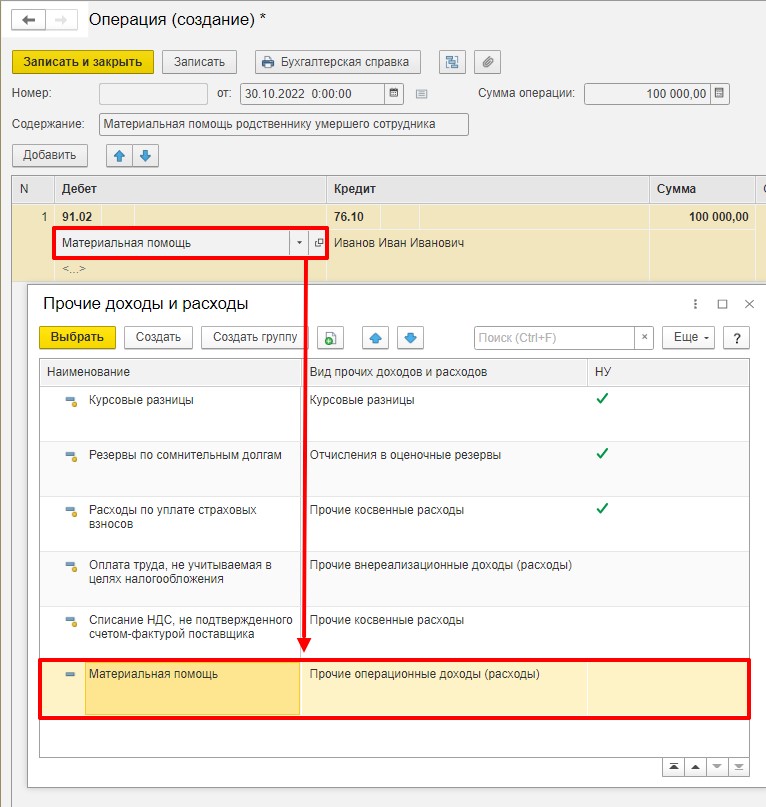766x807 pixels.
Task: Move list item down in Прочие доходы и расходы
Action: pyautogui.click(x=410, y=338)
